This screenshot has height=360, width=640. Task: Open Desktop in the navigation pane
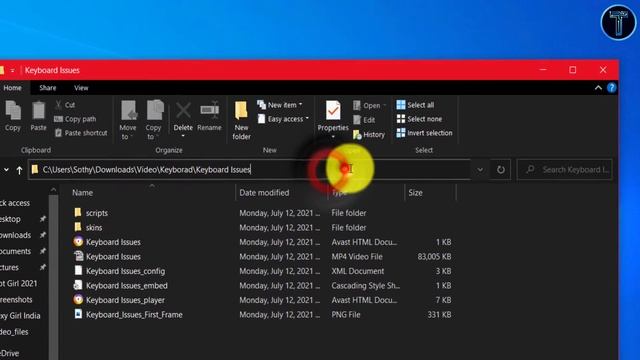click(x=10, y=219)
